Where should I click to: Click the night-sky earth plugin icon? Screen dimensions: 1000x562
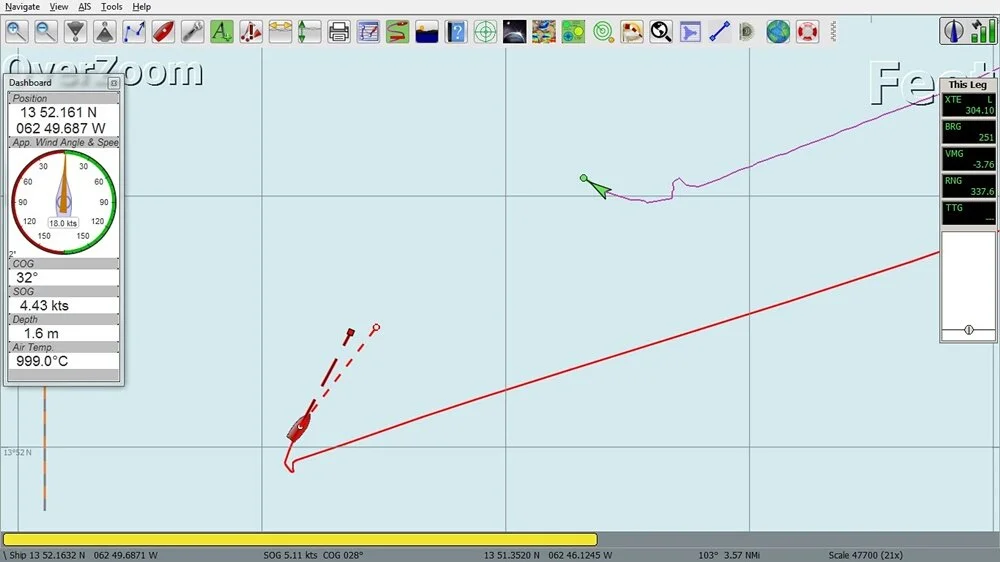(x=515, y=31)
